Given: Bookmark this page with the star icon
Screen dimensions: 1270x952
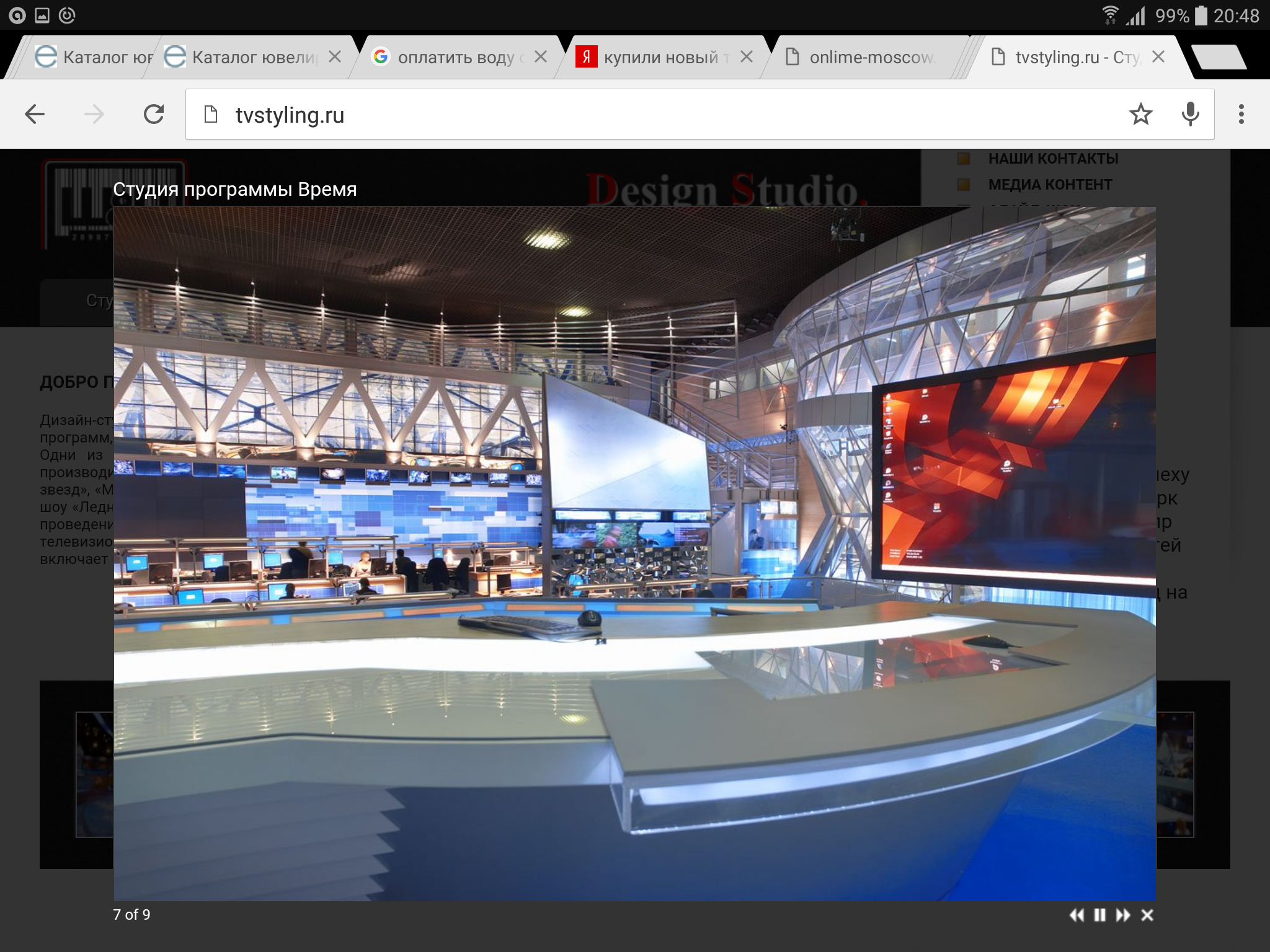Looking at the screenshot, I should [1140, 114].
